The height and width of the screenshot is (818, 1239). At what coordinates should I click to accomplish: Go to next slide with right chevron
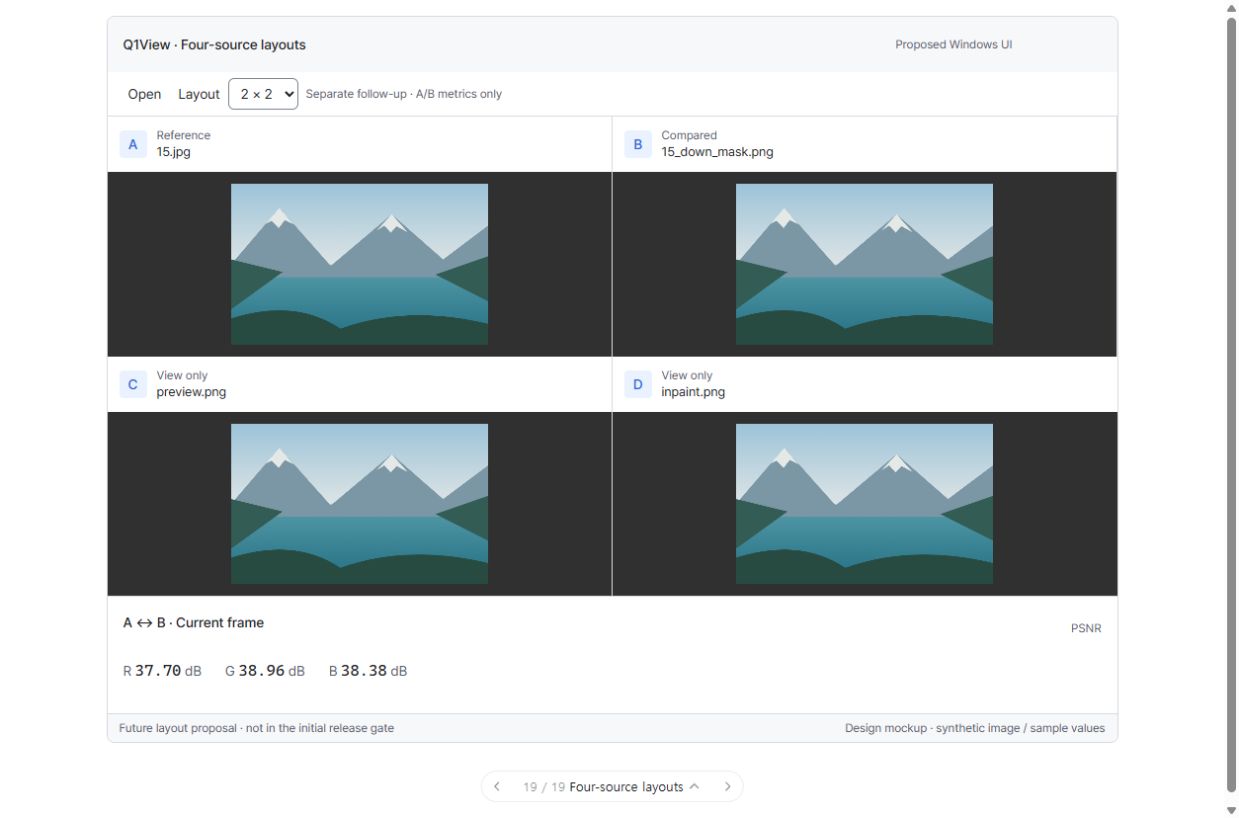[727, 787]
